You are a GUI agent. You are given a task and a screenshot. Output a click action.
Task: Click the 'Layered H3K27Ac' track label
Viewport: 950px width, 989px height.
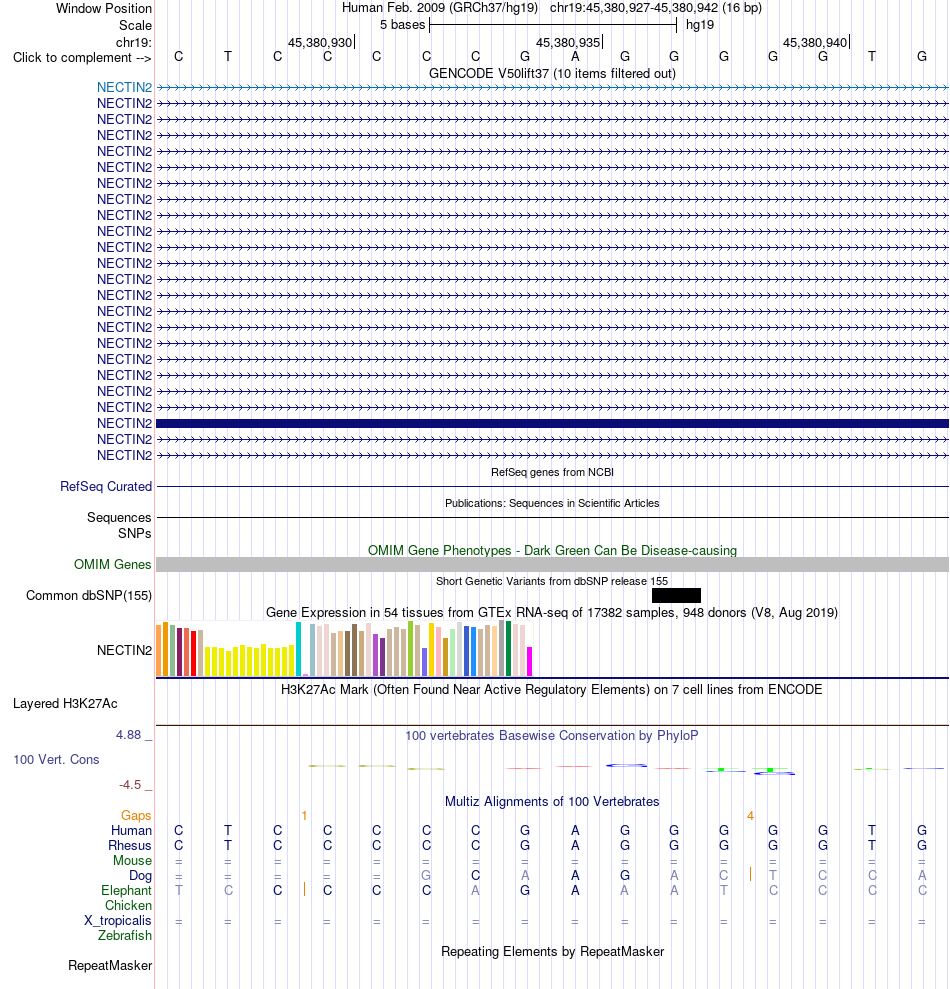pos(65,703)
